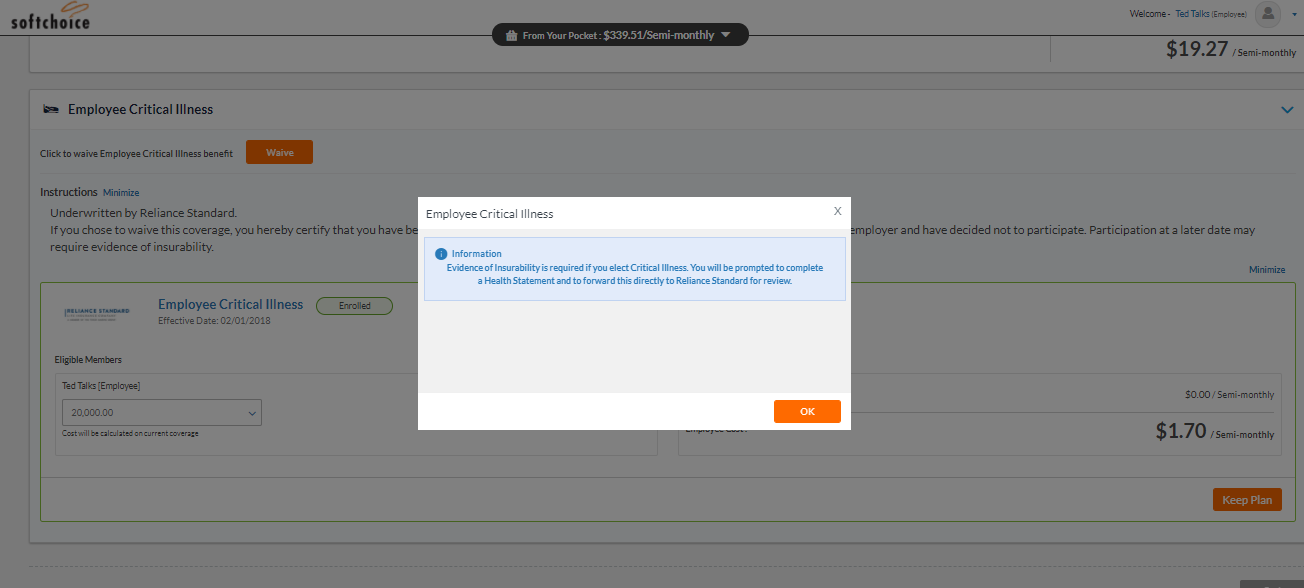Click the Keep Plan button
The image size is (1304, 588).
pyautogui.click(x=1247, y=499)
